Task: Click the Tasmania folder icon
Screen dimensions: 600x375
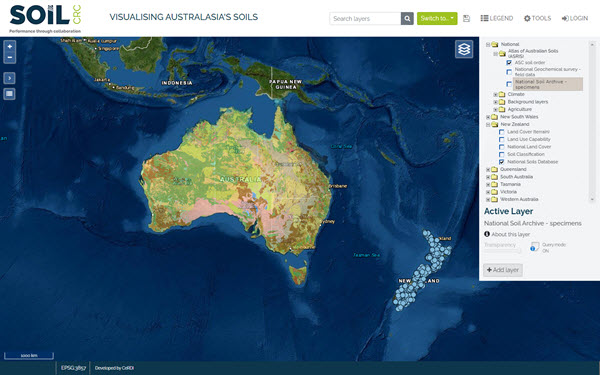Action: pos(495,184)
